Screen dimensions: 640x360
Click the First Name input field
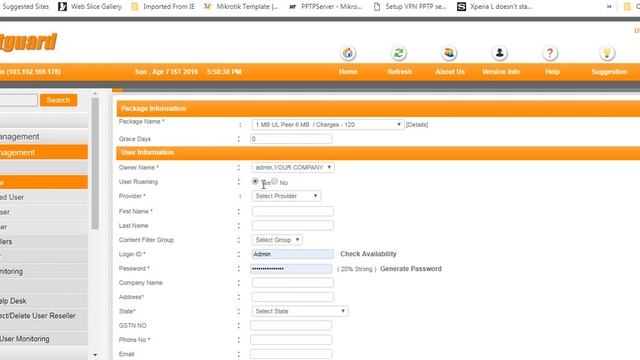[x=293, y=211]
